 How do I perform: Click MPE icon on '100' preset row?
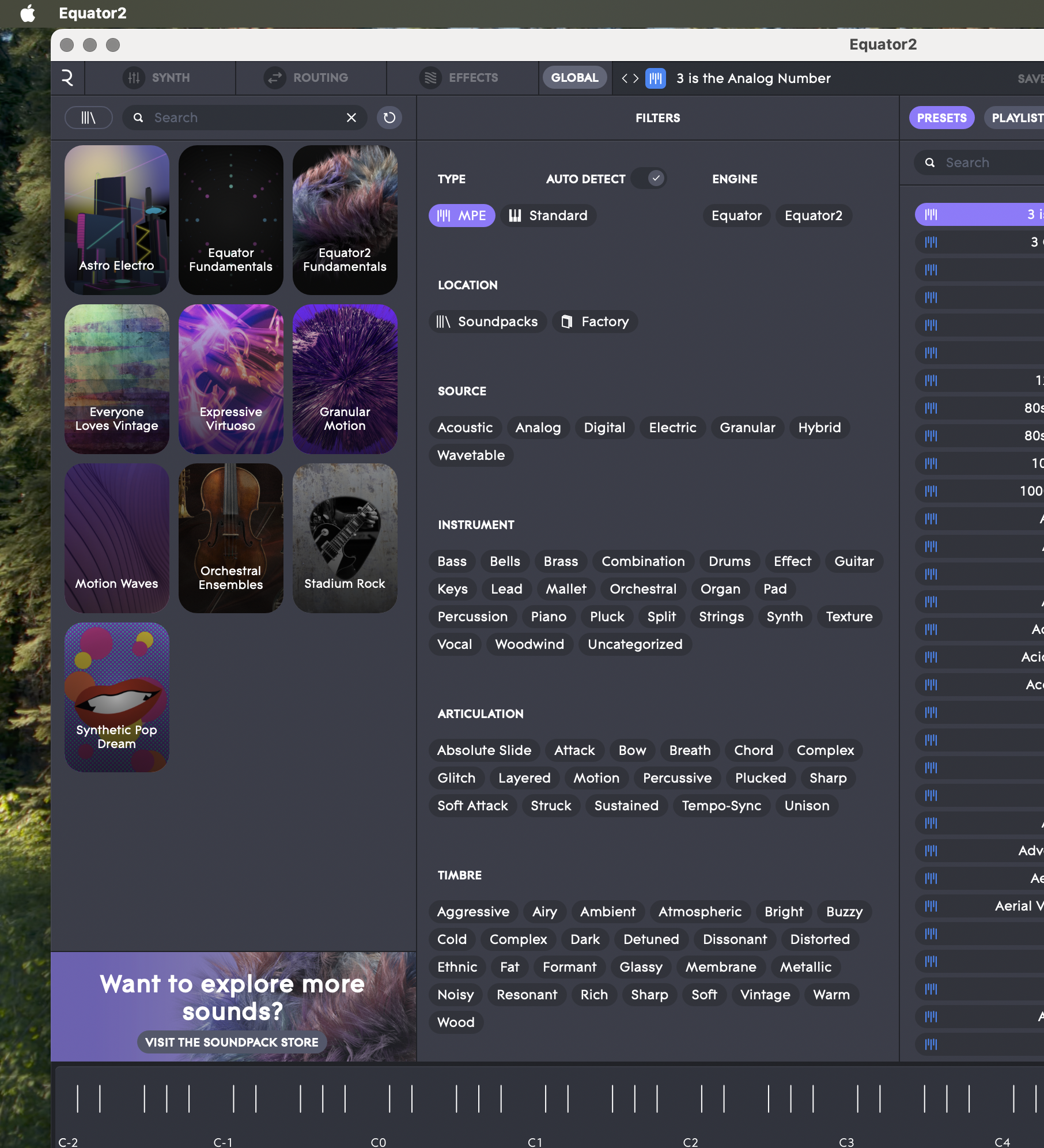[931, 491]
